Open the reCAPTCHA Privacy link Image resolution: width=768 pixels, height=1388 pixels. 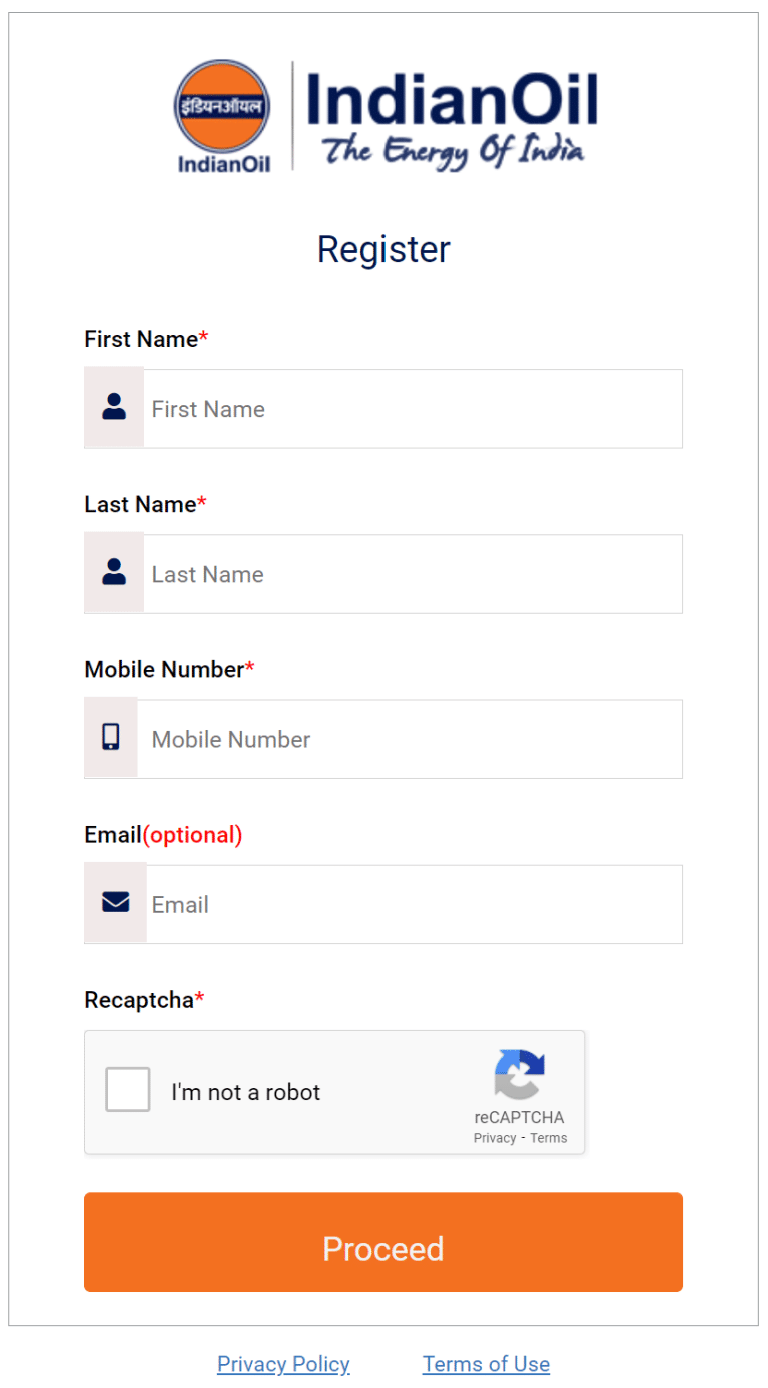coord(495,1137)
